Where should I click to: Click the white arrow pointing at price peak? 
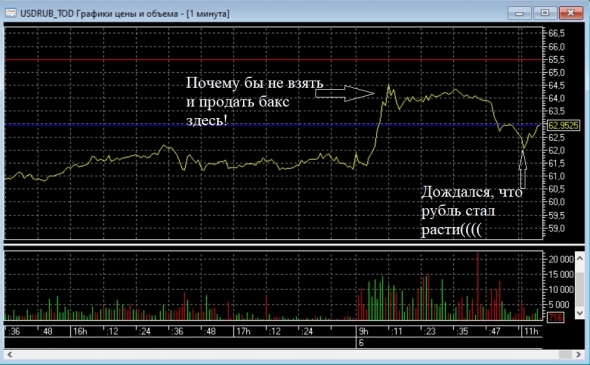click(x=345, y=93)
